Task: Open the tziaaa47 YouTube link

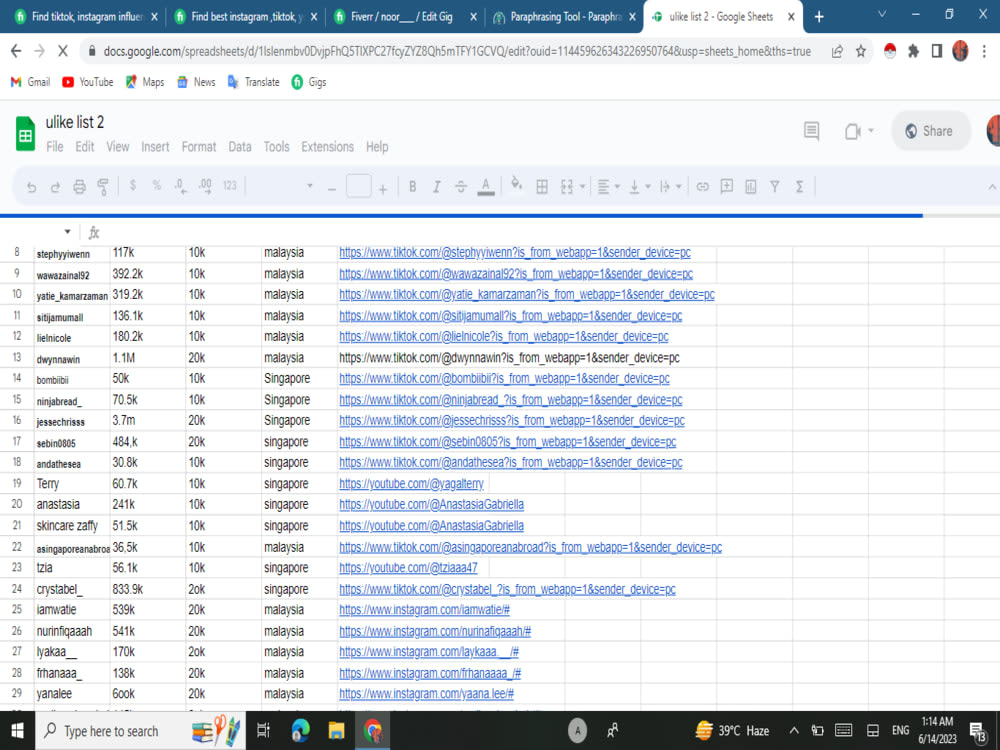Action: tap(408, 568)
